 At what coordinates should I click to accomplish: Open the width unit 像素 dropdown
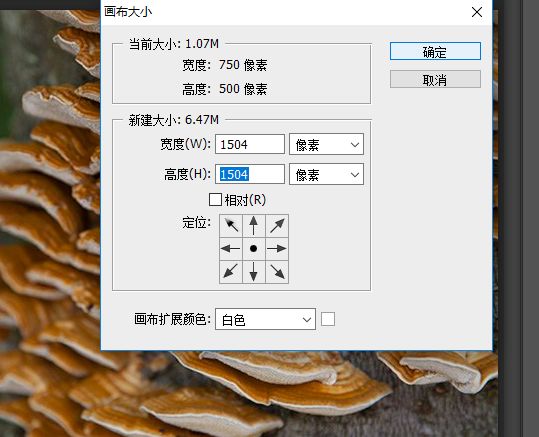326,144
